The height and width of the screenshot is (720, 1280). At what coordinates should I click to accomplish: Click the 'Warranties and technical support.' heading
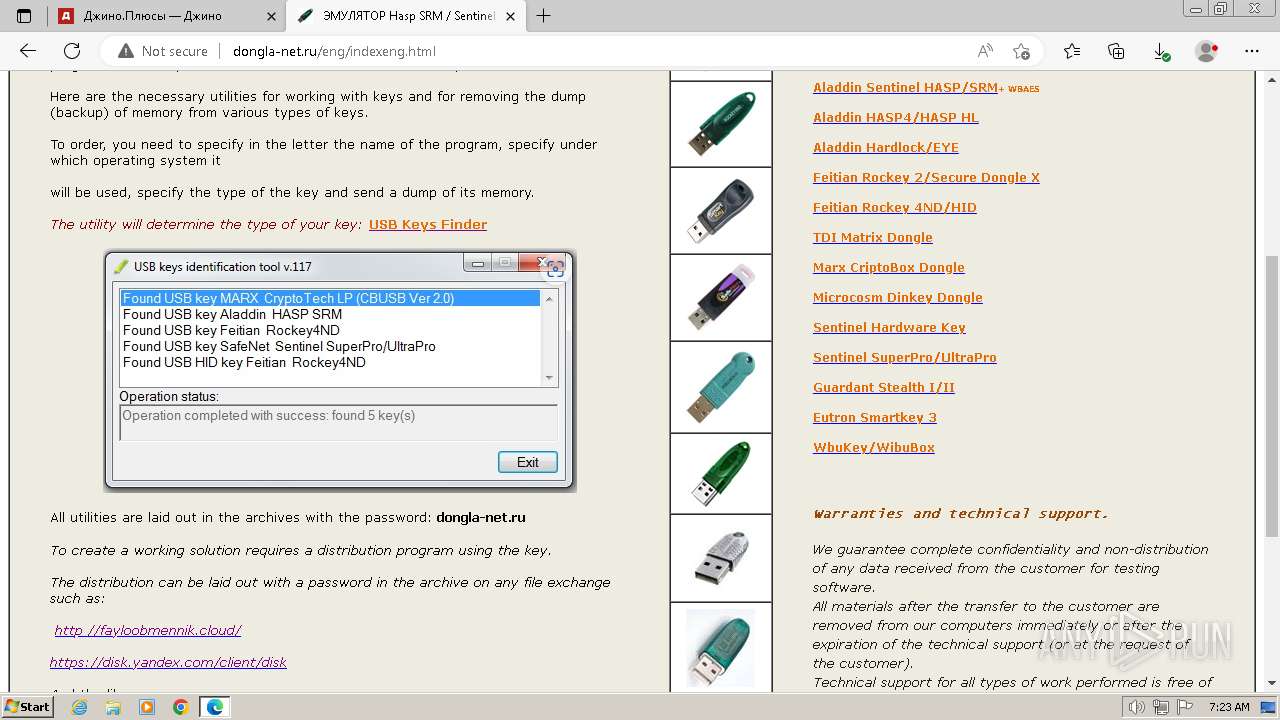pos(961,514)
